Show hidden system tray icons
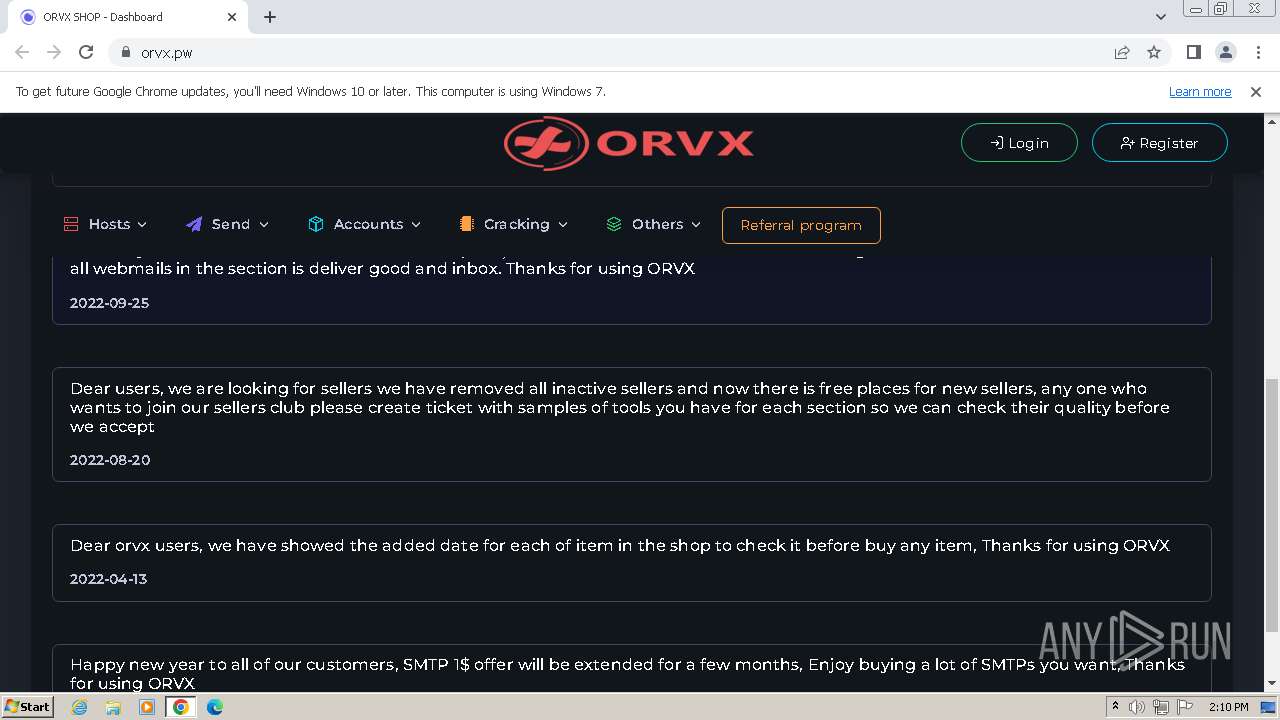 click(1115, 707)
